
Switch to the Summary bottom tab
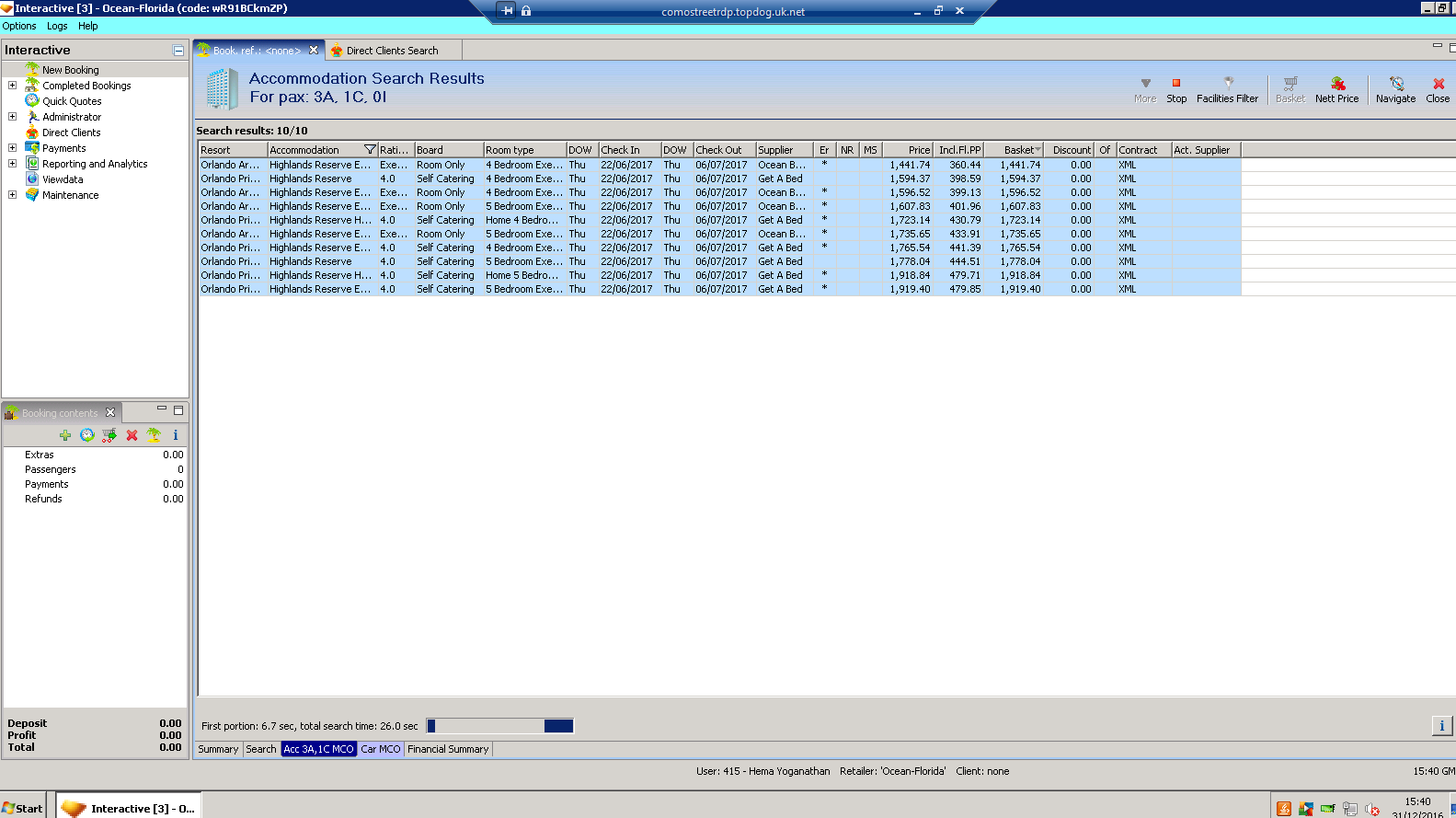[x=218, y=749]
